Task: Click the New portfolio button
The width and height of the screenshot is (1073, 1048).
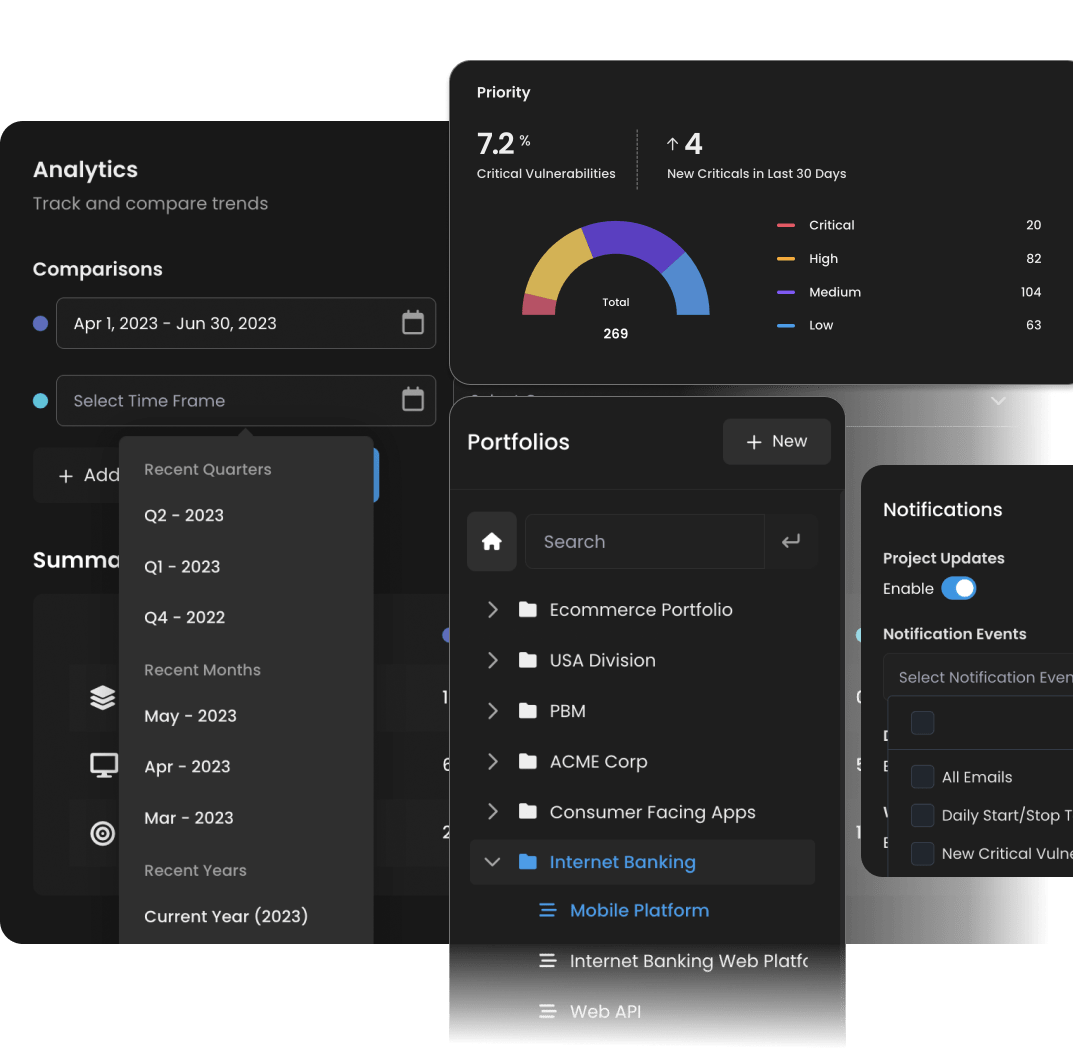Action: coord(776,442)
